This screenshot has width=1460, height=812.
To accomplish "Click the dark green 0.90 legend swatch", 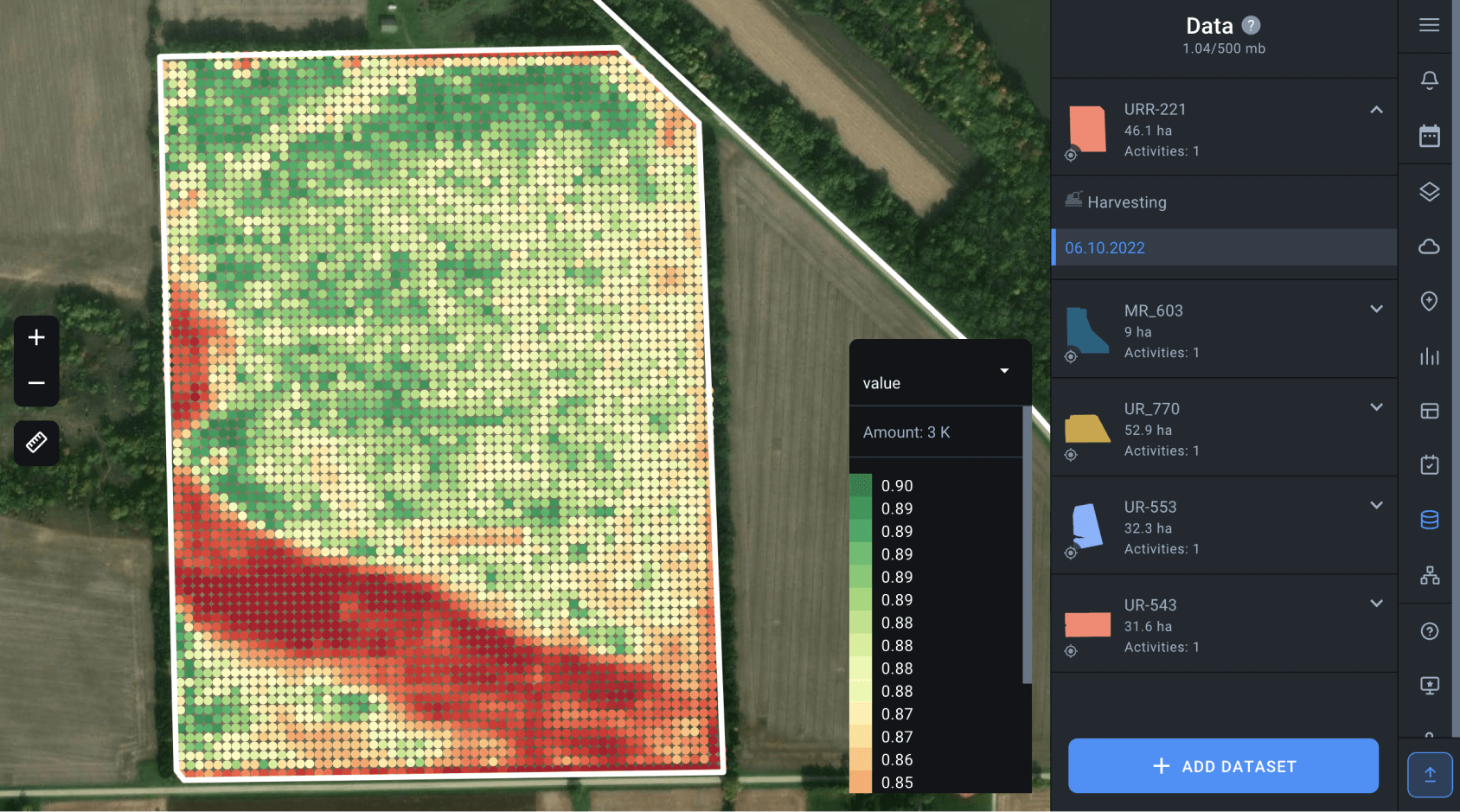I will click(861, 485).
